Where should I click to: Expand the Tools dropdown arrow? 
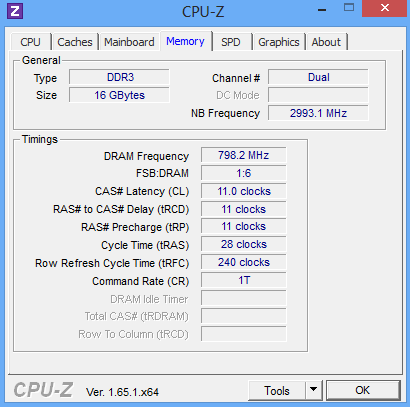coord(313,390)
